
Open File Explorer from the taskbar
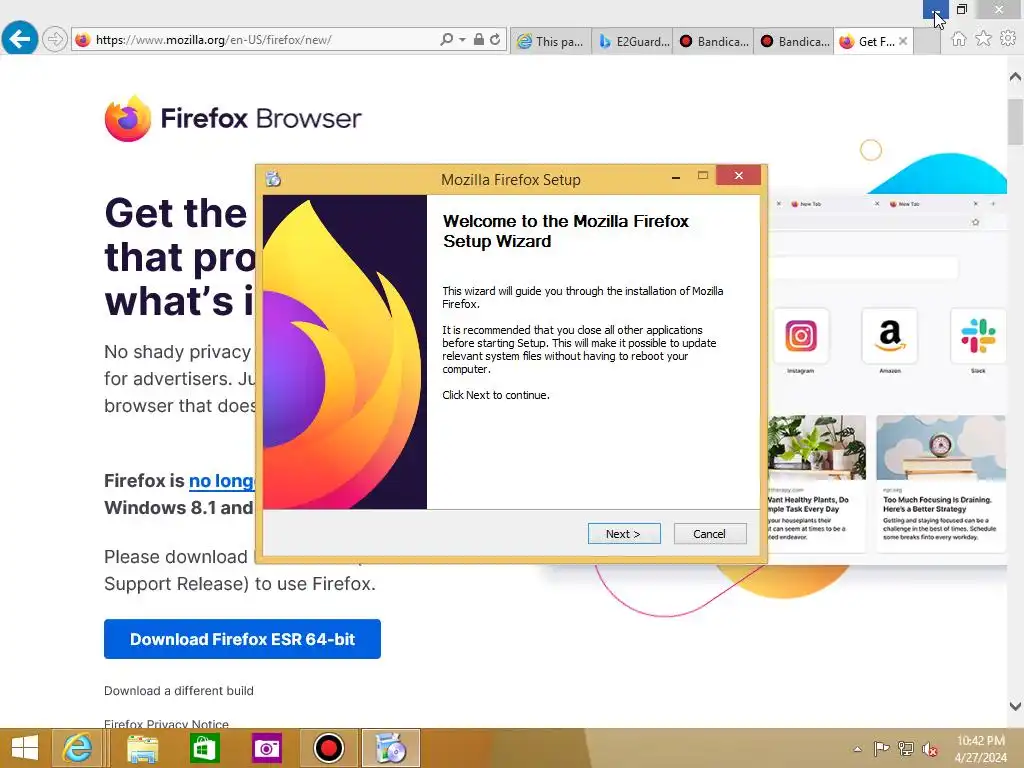(142, 748)
